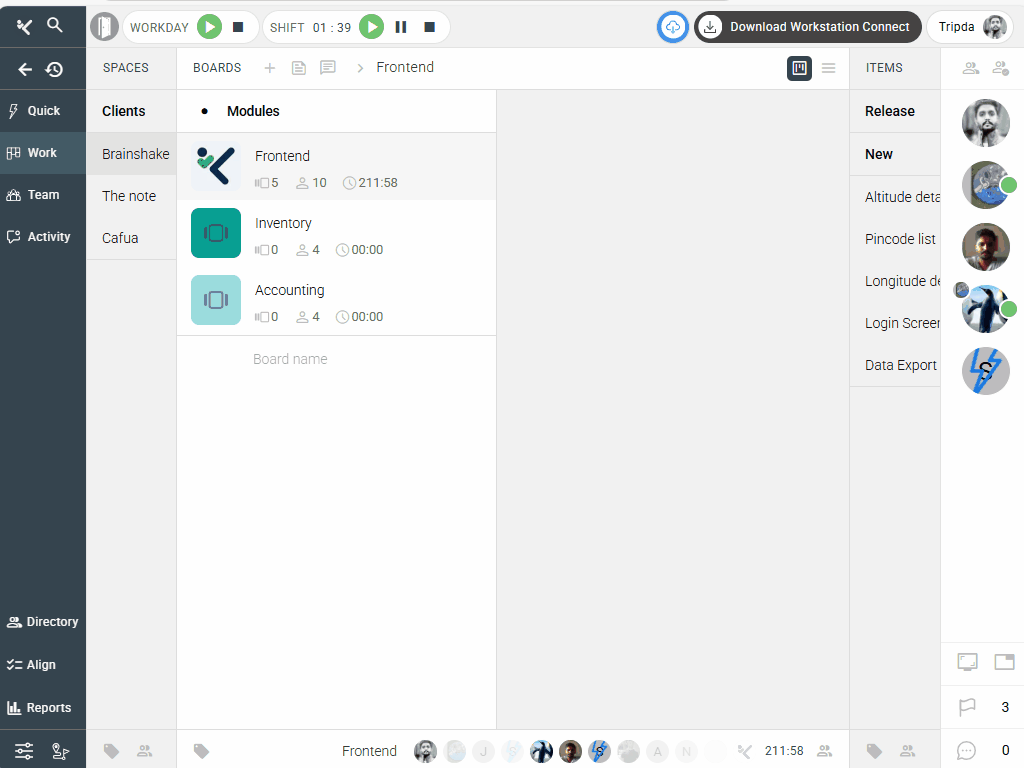
Task: Click the flag icon in right panel
Action: point(967,707)
